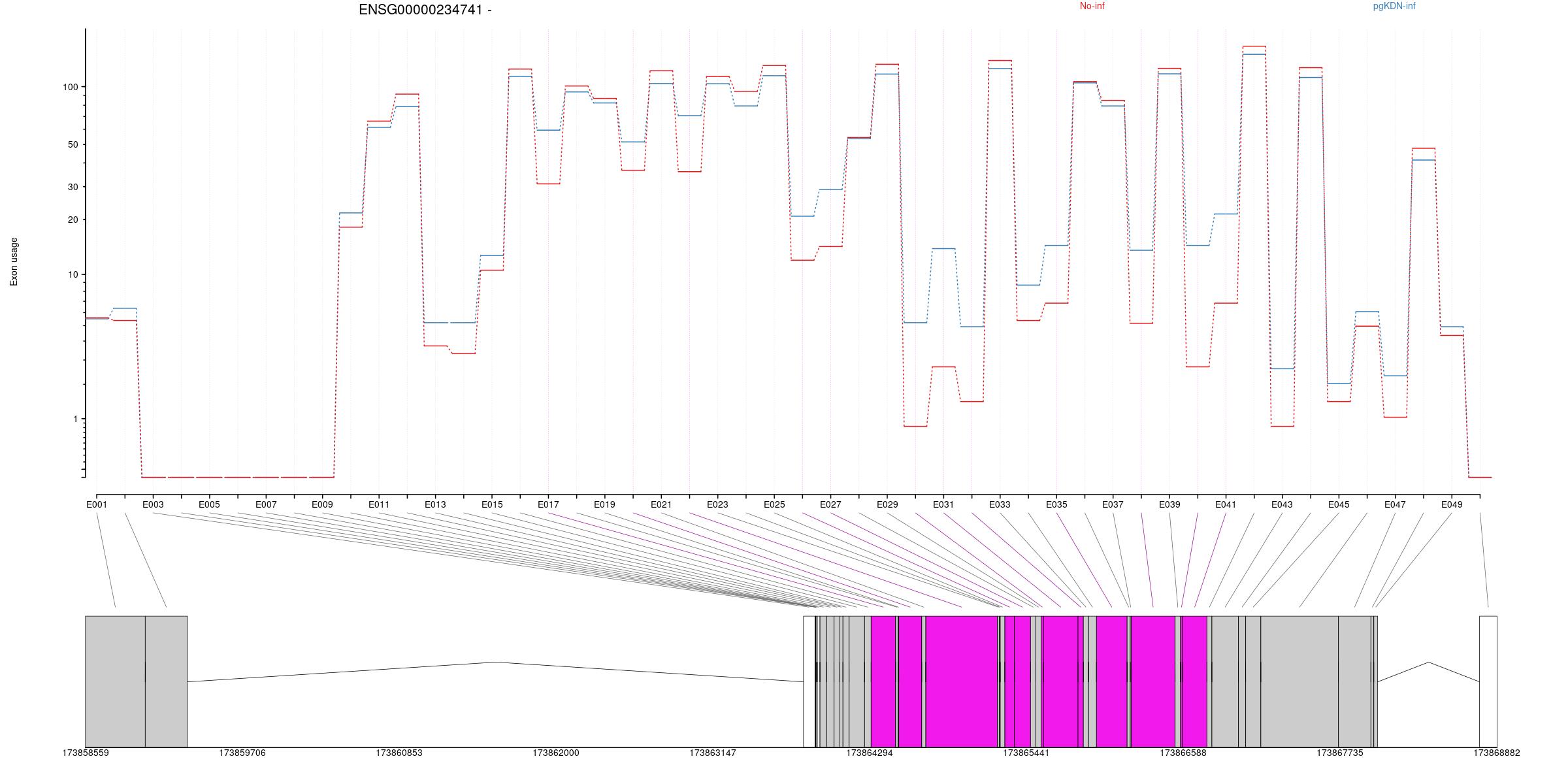
Task: Click the white rightmost exon box
Action: tap(1488, 681)
